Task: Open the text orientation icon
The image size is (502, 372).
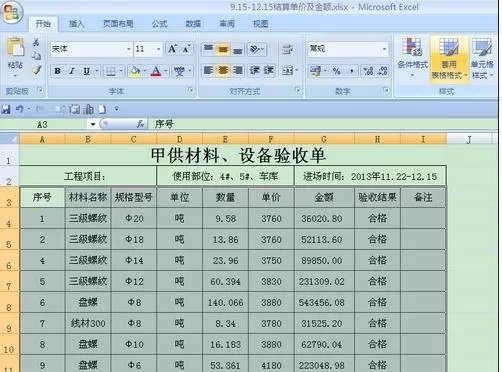Action: pos(255,49)
